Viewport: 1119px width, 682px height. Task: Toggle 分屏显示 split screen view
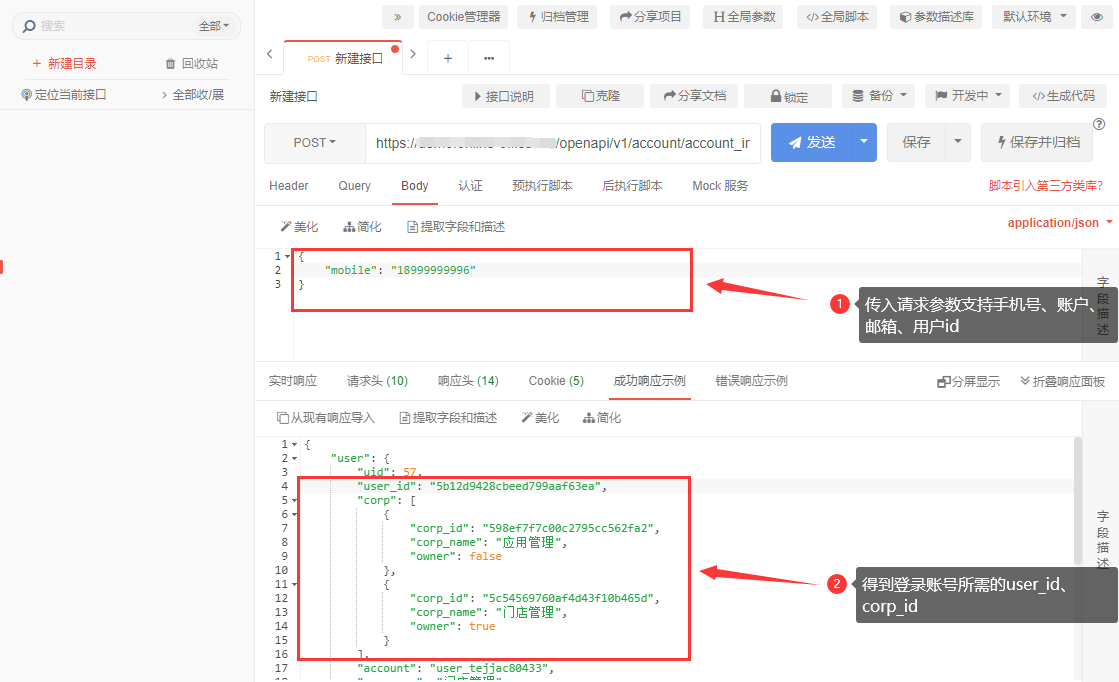click(968, 381)
